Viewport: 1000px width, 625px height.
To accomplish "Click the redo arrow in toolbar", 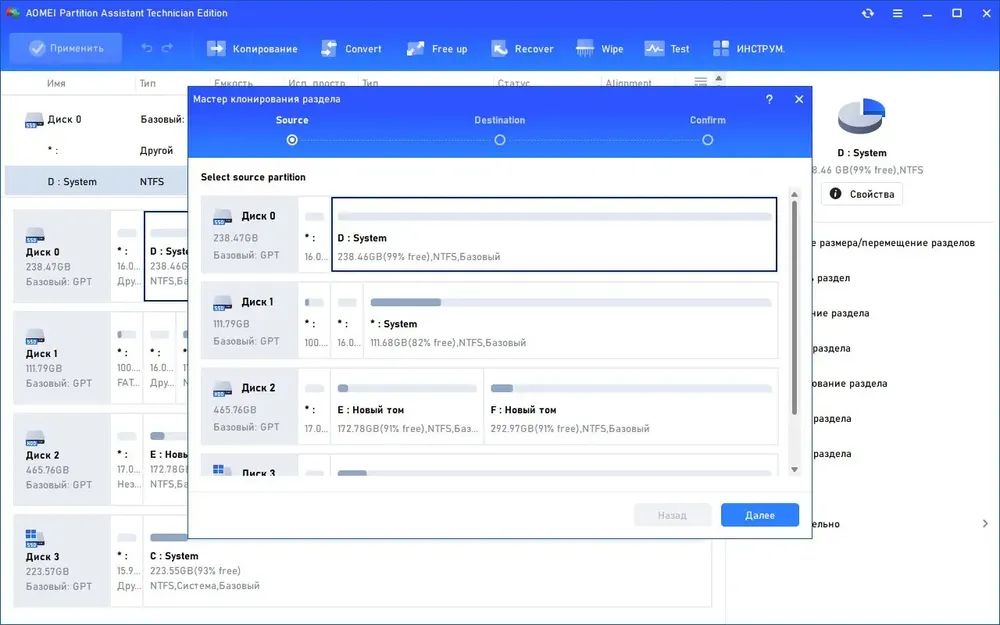I will 167,48.
